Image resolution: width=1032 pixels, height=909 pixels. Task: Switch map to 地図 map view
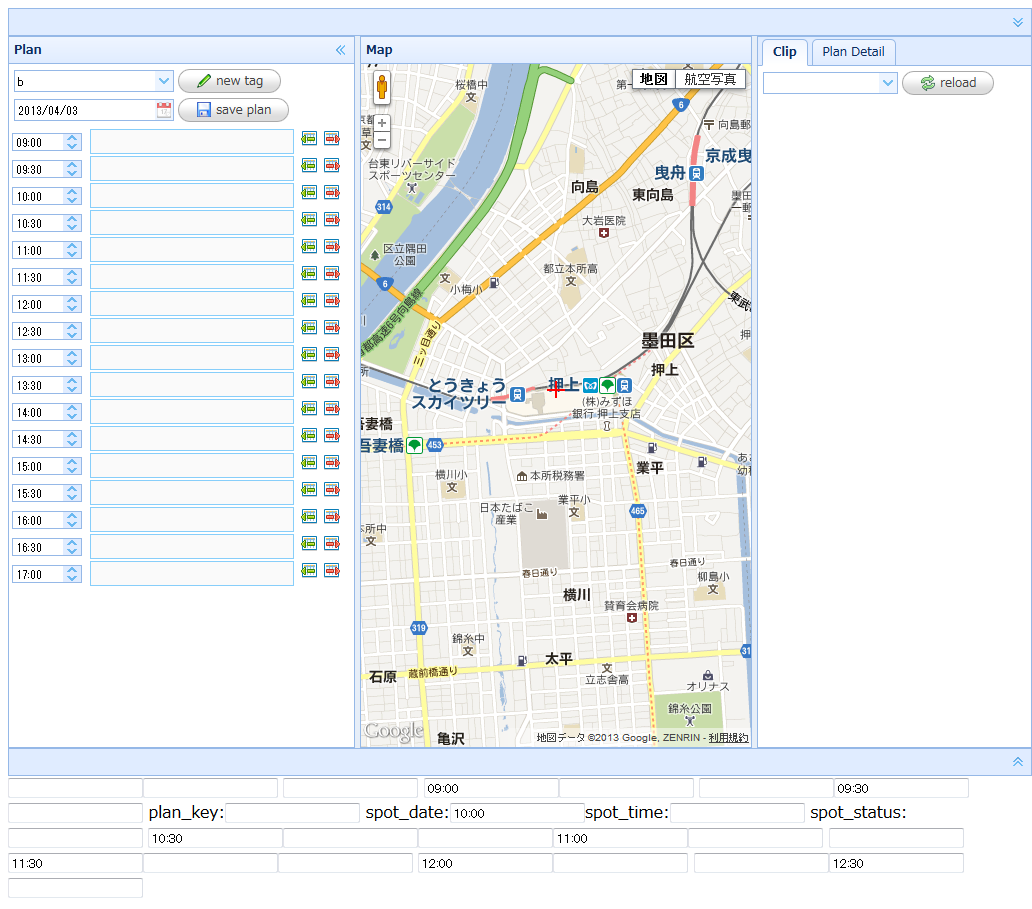(x=653, y=79)
